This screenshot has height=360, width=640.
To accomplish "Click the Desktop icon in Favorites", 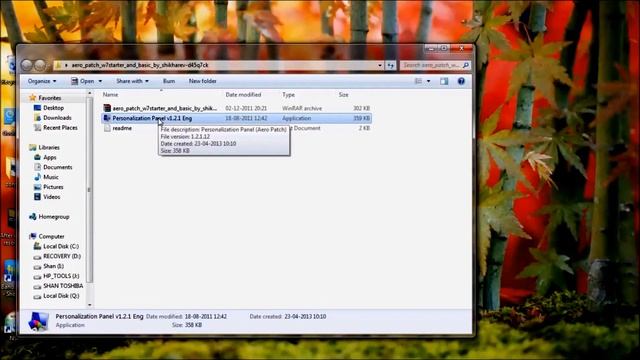I will 38,108.
